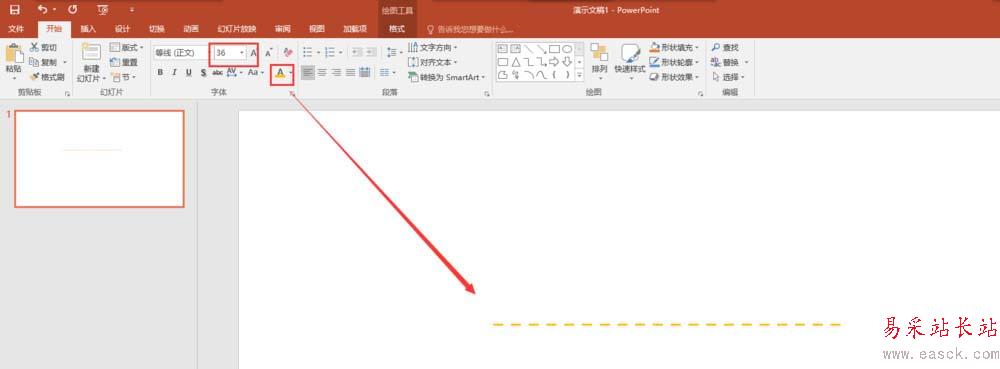The height and width of the screenshot is (369, 1000).
Task: Click the Quick Styles icon
Action: coord(630,54)
